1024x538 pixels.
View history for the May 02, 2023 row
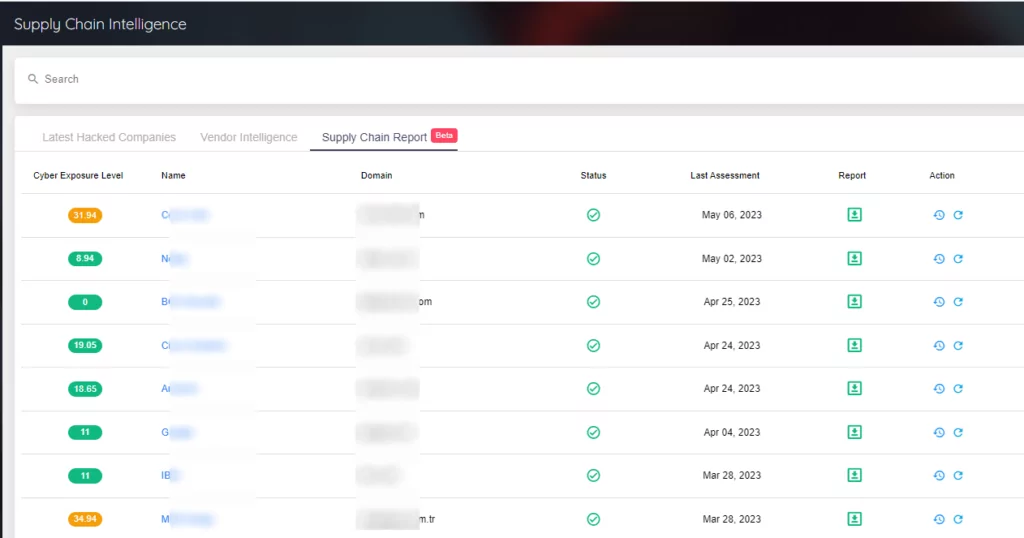point(939,259)
